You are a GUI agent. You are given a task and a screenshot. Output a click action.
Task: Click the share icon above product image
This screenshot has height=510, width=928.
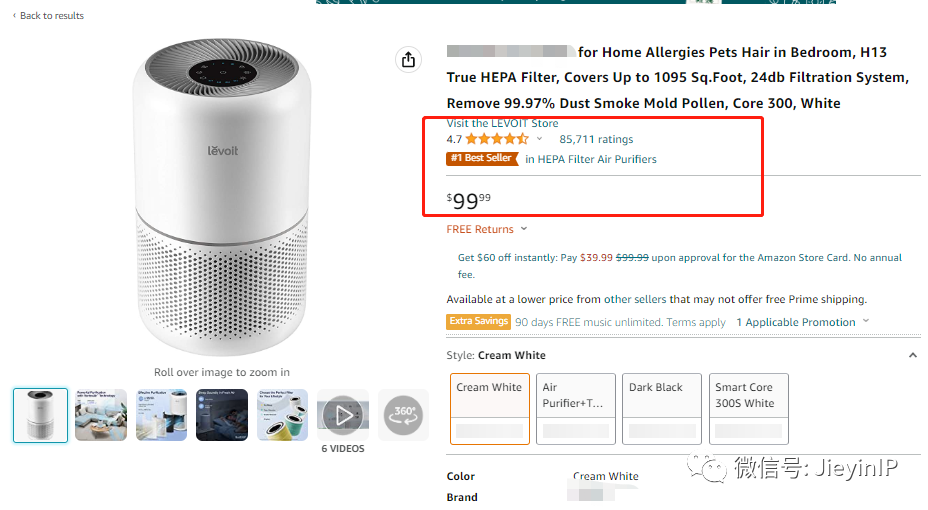coord(408,60)
